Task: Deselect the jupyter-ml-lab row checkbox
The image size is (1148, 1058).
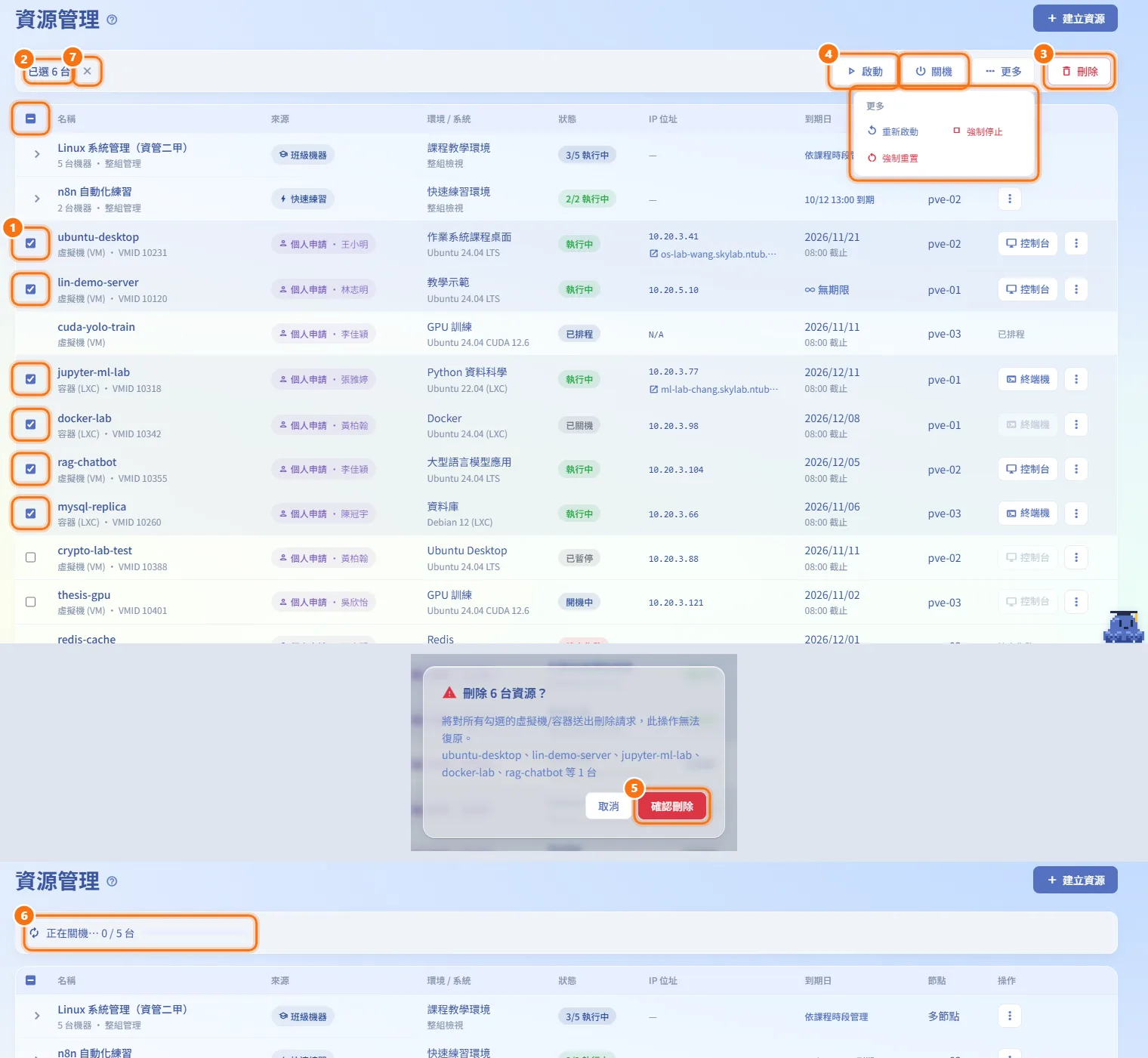Action: click(x=30, y=379)
